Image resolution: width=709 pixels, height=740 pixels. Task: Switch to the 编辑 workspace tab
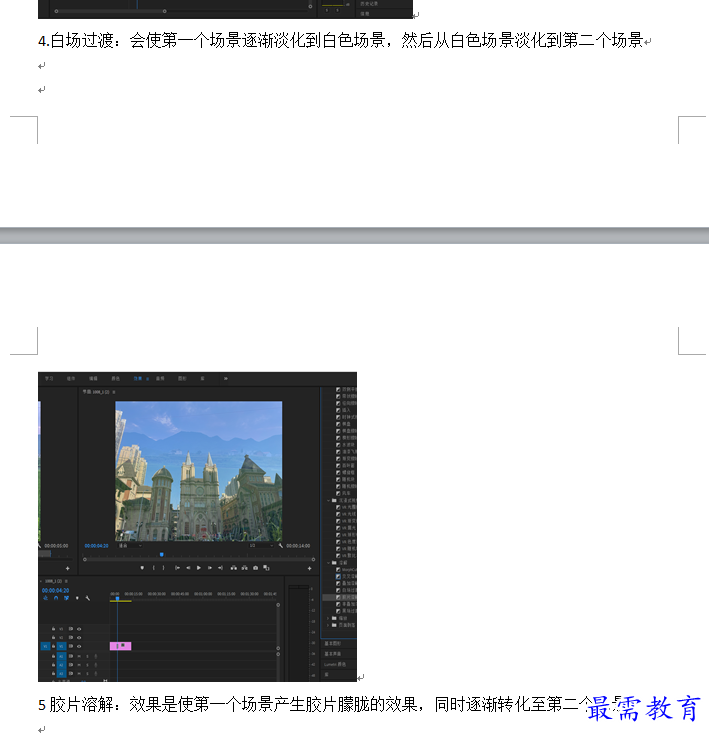click(x=93, y=378)
